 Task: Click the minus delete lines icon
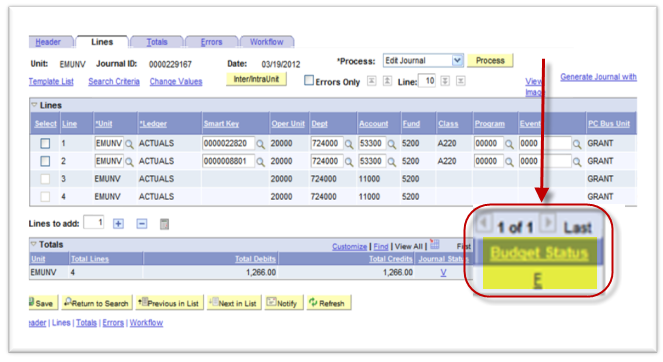(142, 224)
